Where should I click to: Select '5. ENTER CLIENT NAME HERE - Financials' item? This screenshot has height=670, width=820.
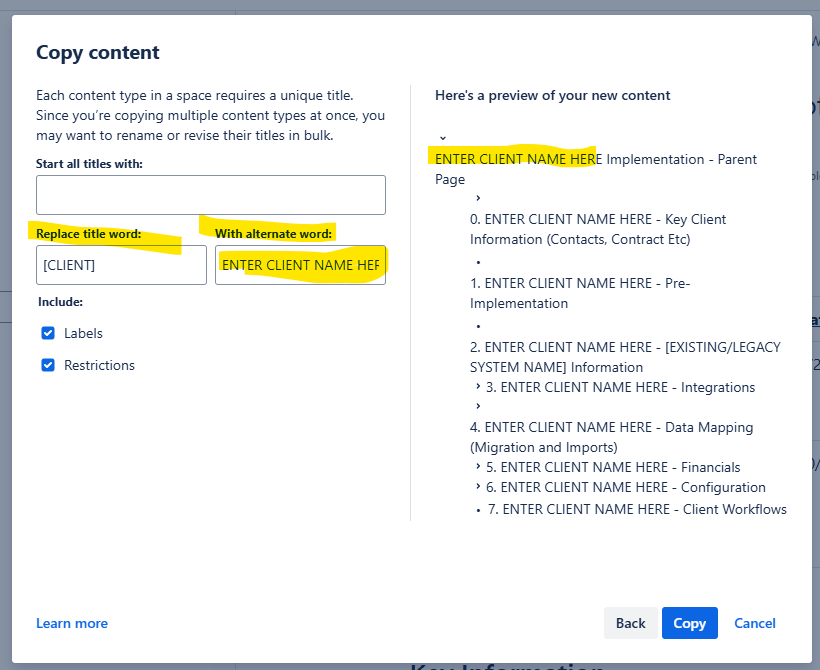[x=613, y=467]
